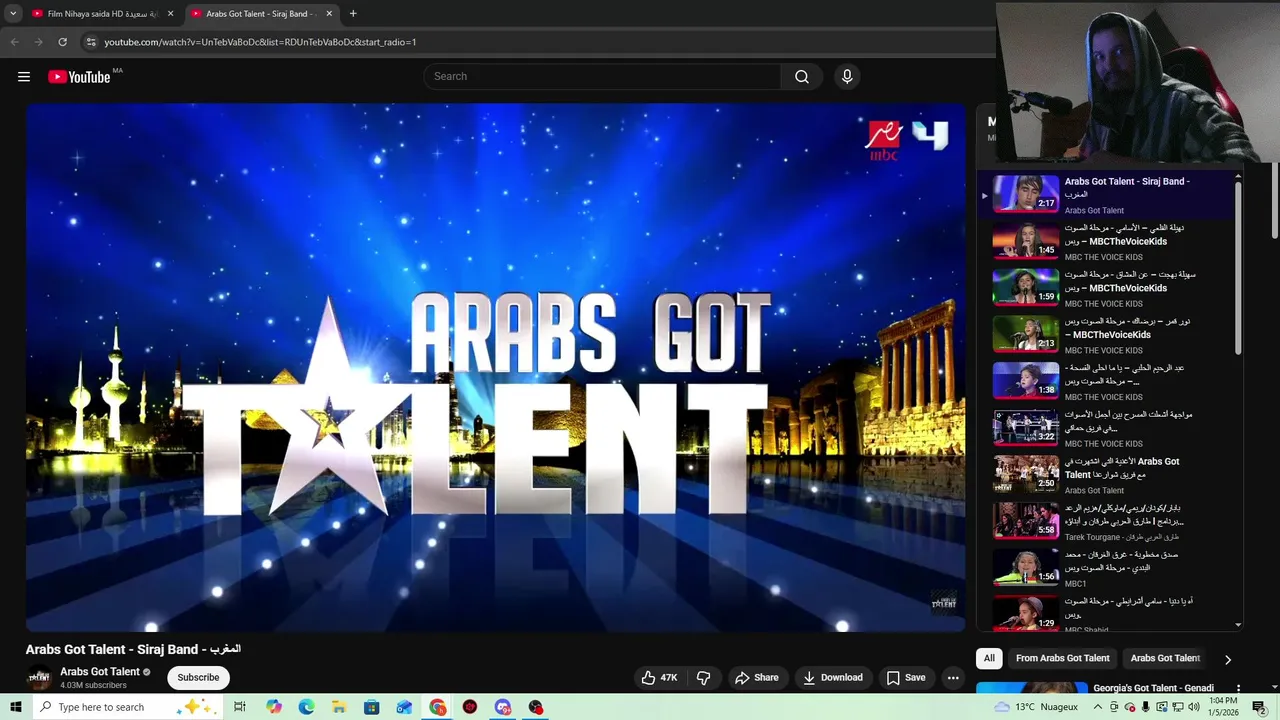
Task: Open the Windows Start menu
Action: pyautogui.click(x=16, y=707)
